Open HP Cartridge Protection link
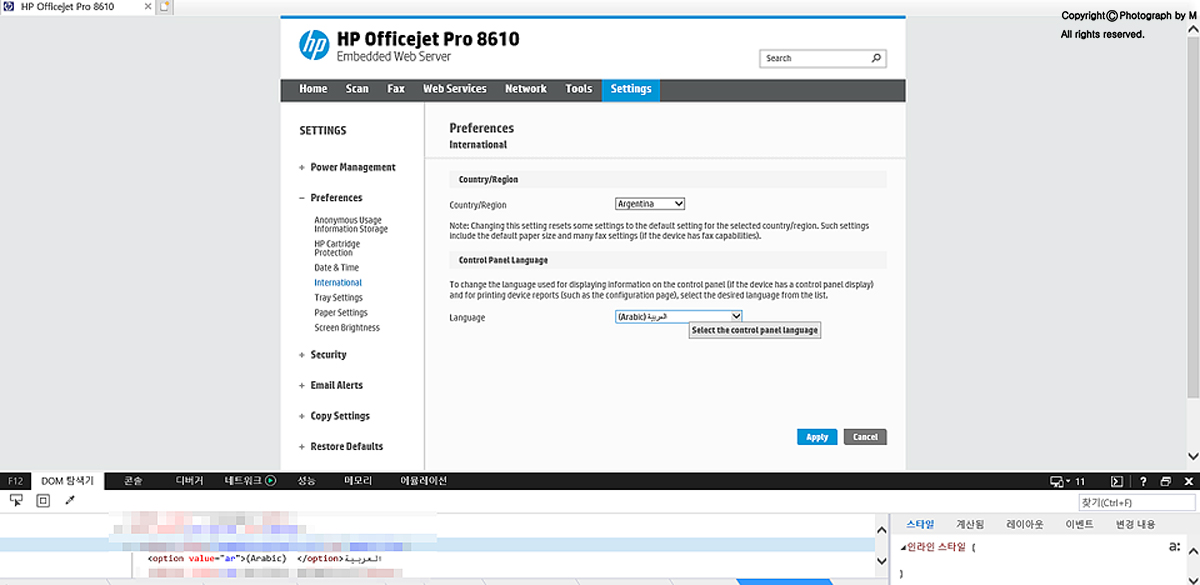 337,248
